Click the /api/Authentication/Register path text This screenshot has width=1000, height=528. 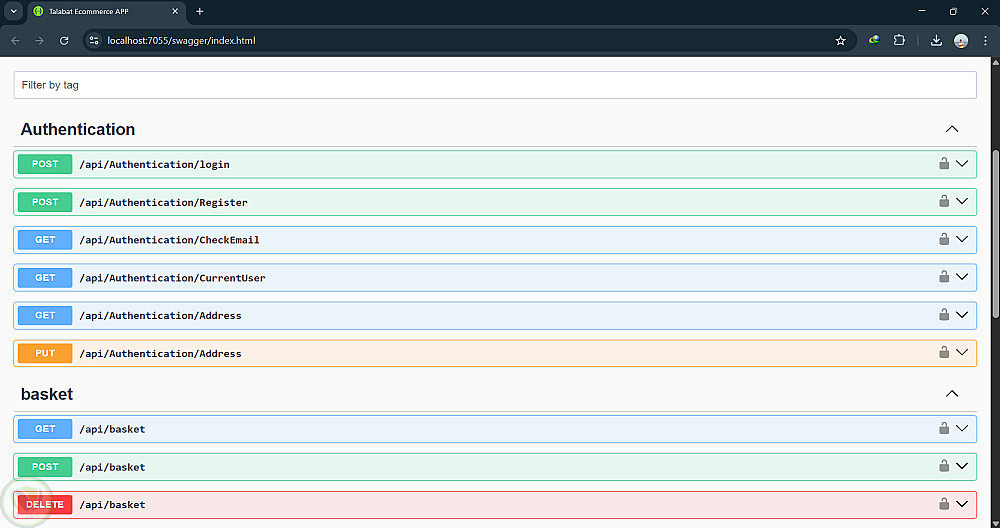click(x=163, y=202)
